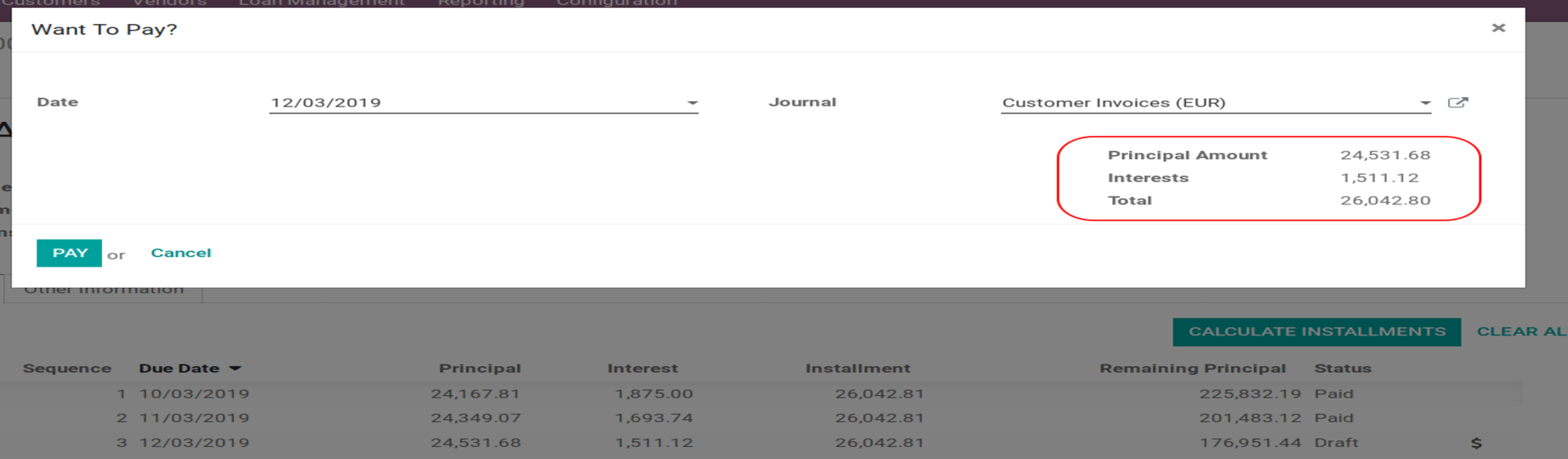Sort by the Status column header

(1342, 369)
